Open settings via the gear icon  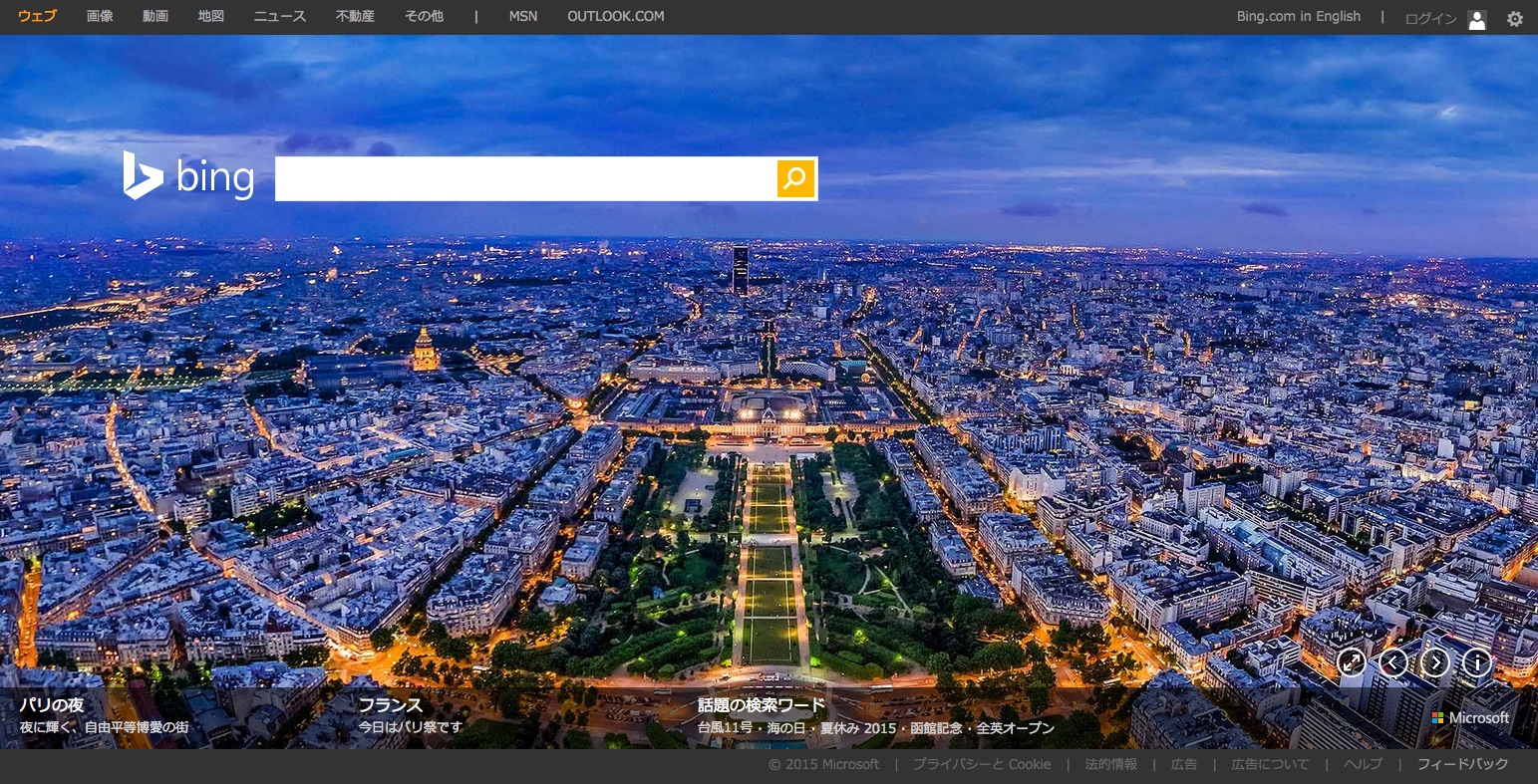(x=1514, y=18)
